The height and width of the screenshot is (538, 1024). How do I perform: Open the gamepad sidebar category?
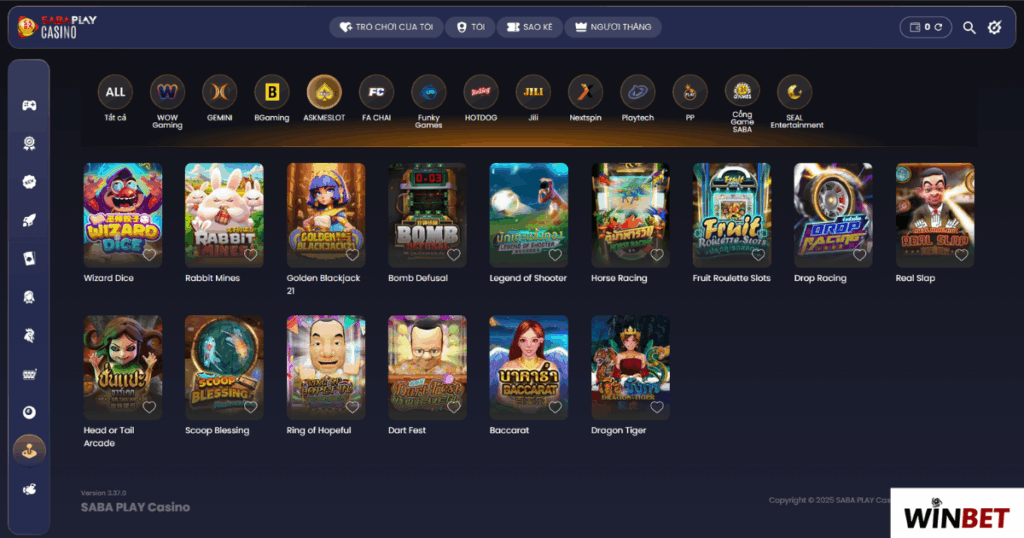tap(29, 105)
